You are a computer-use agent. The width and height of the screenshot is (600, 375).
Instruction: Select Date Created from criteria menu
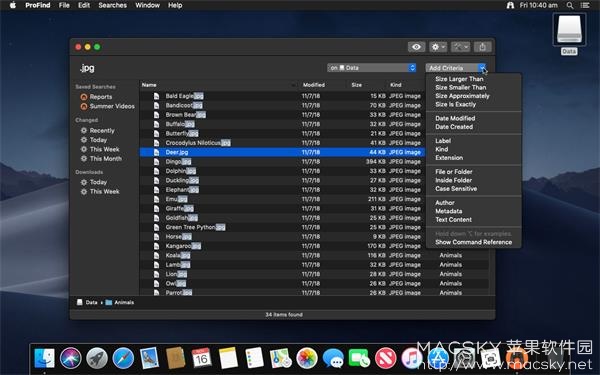(454, 127)
